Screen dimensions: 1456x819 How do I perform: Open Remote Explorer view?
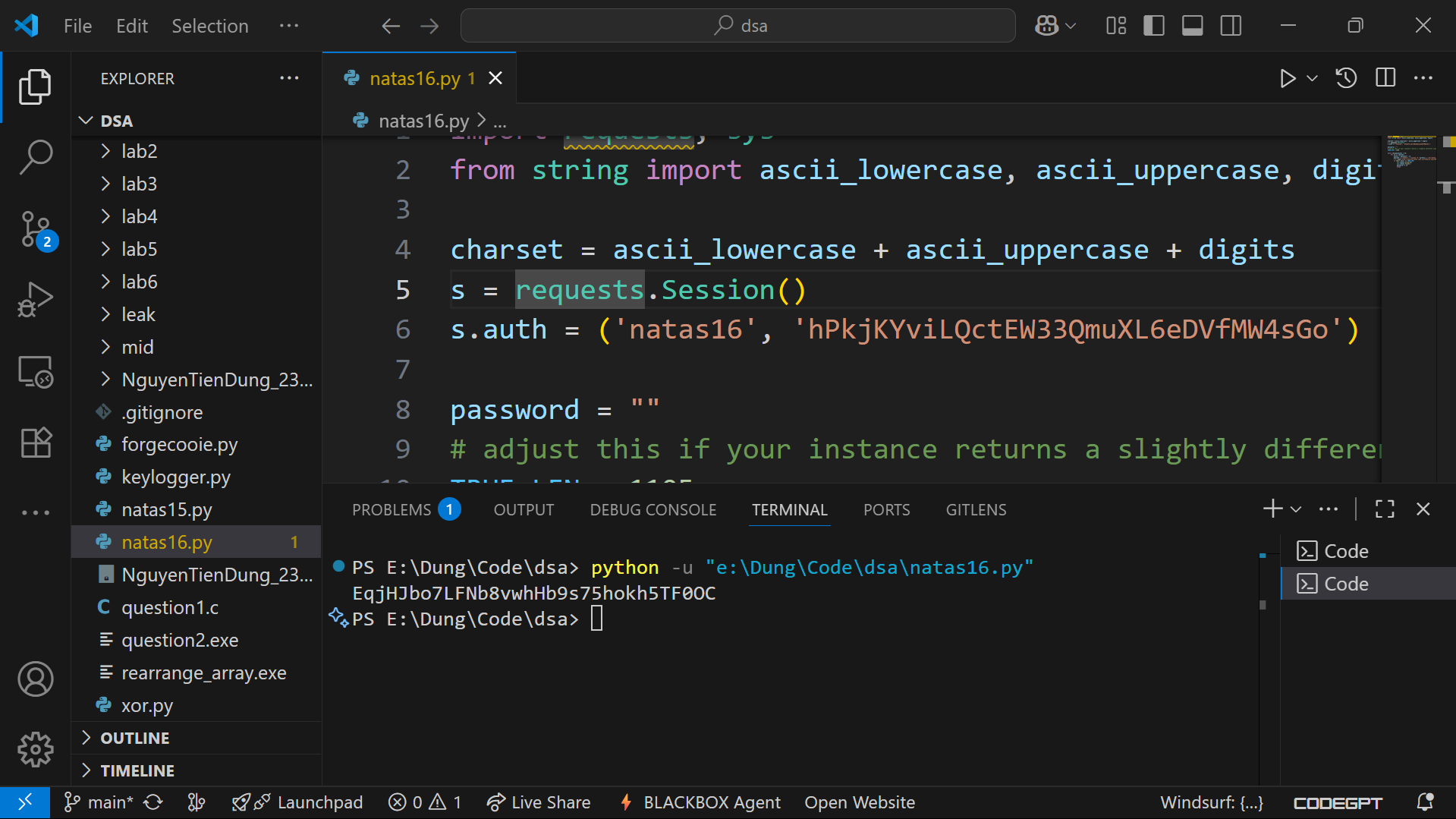(x=36, y=372)
